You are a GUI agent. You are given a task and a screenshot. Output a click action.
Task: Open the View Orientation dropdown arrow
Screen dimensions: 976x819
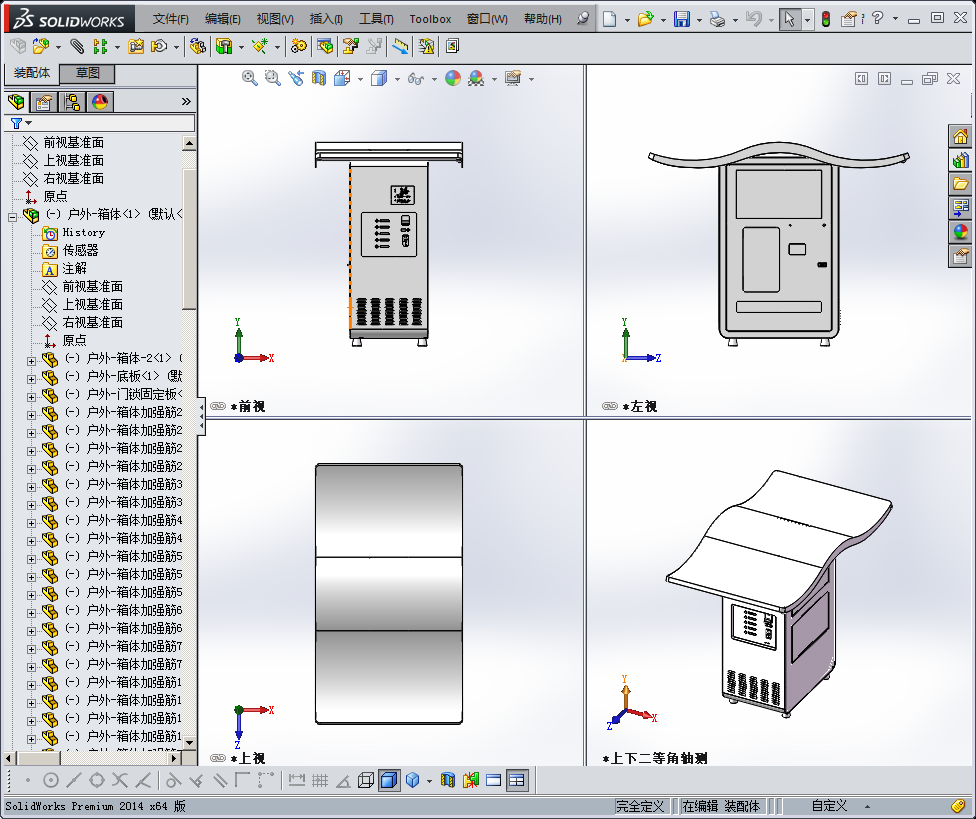coord(360,80)
